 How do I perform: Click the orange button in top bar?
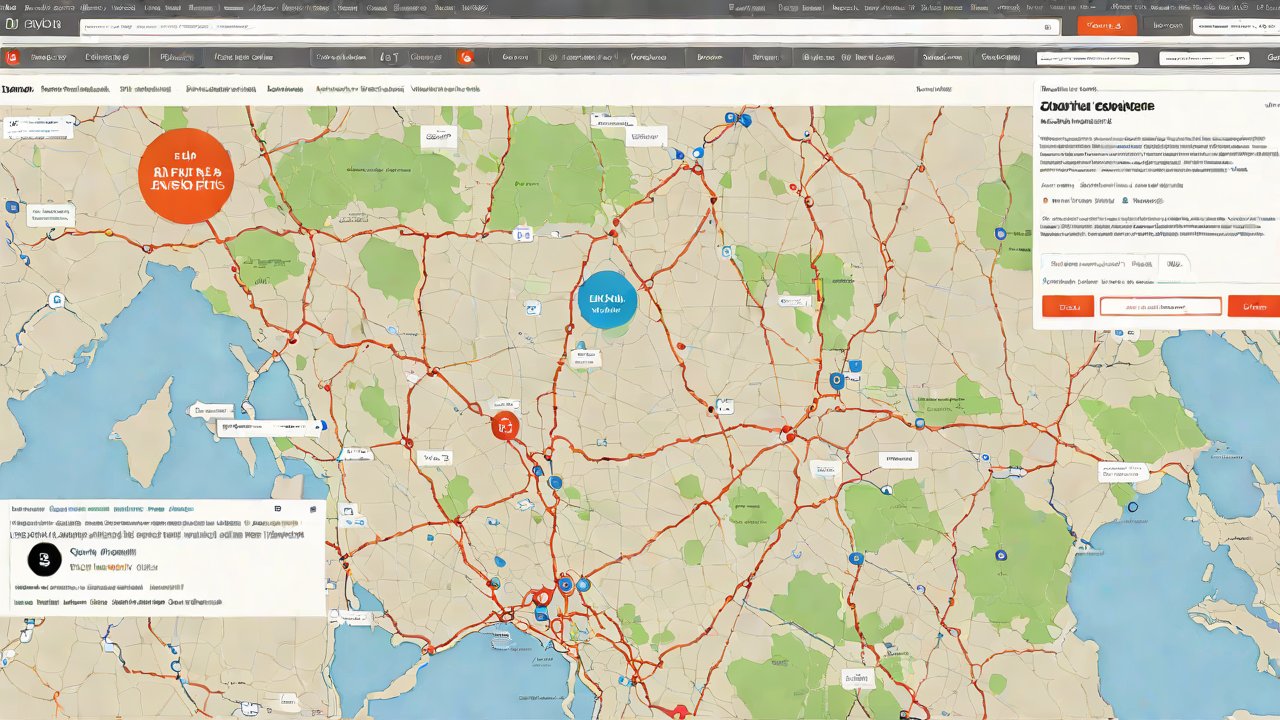pyautogui.click(x=1106, y=26)
